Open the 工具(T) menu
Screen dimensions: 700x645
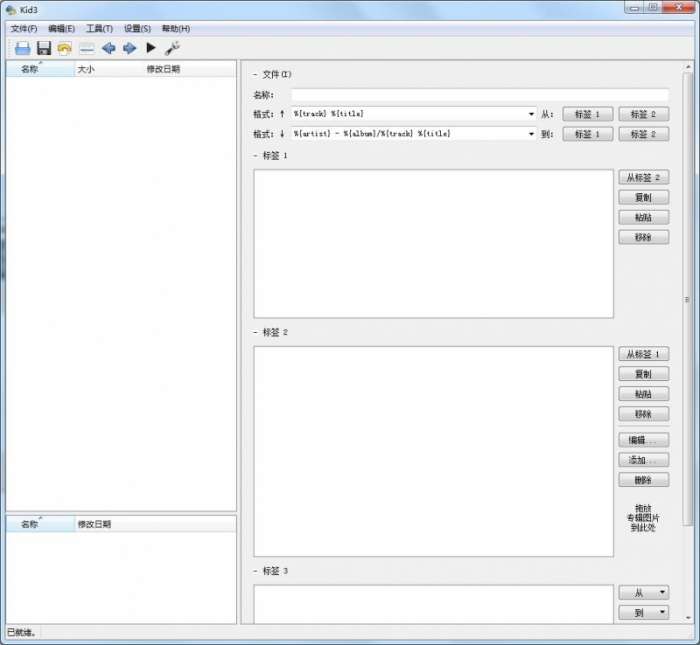[x=100, y=29]
